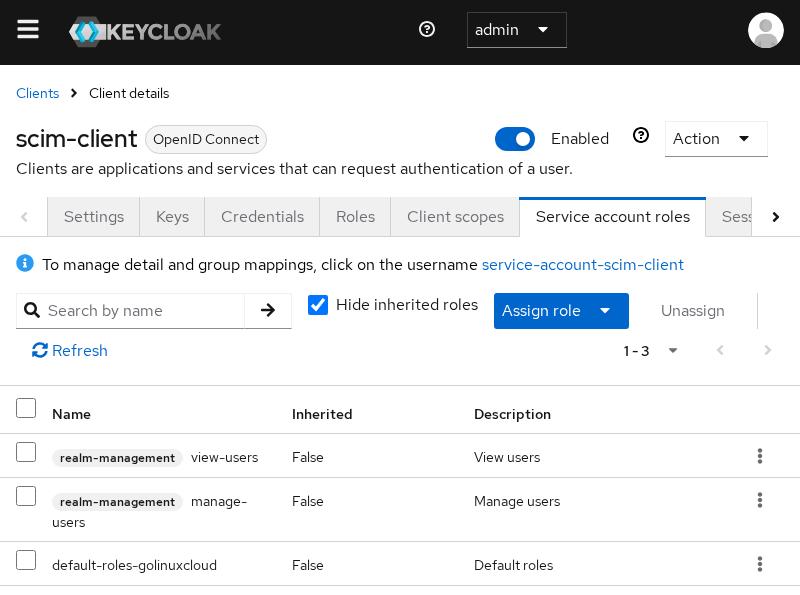The image size is (800, 595).
Task: Click the realm-management badge in view-users row
Action: point(117,458)
